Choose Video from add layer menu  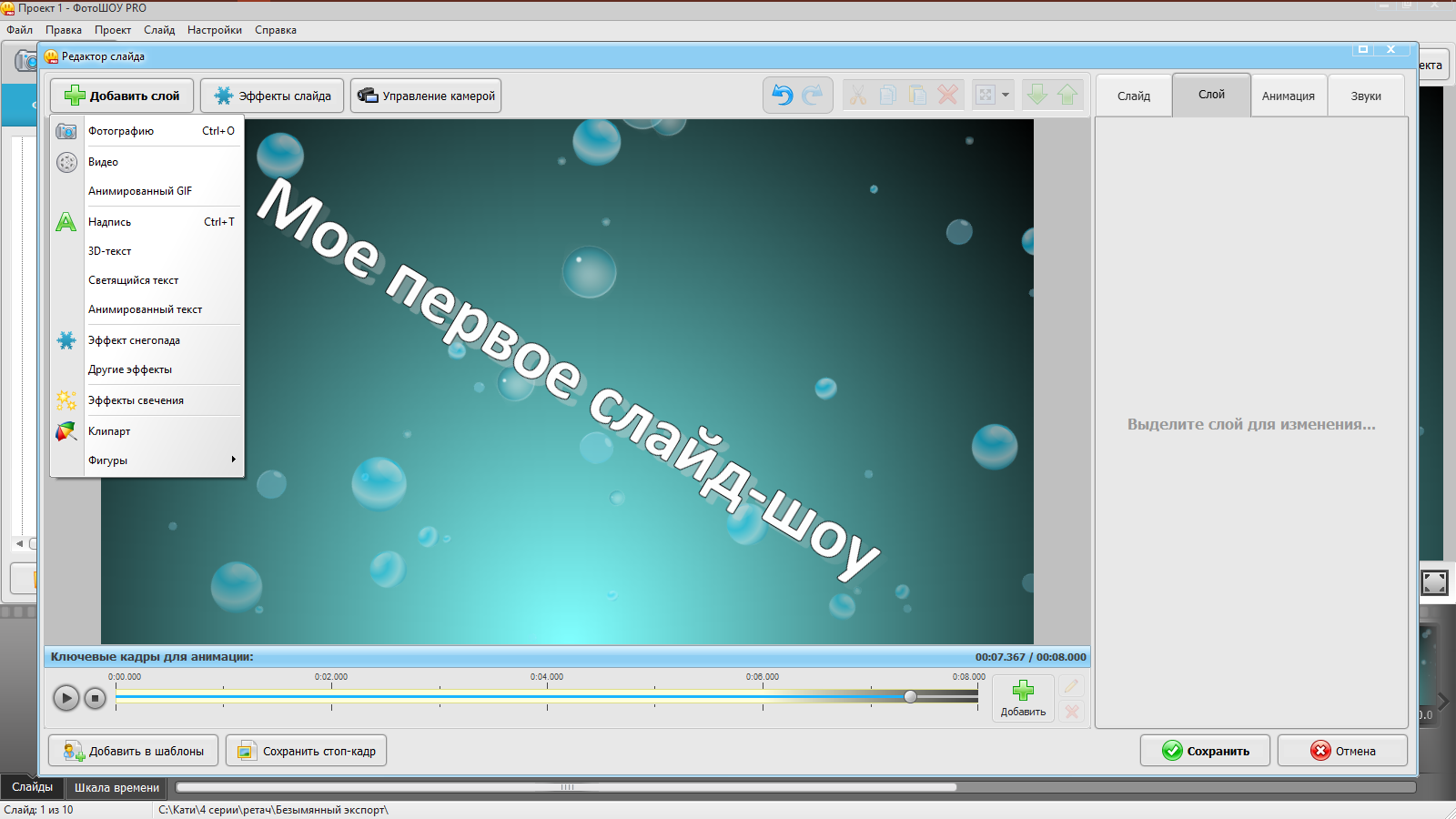pos(147,162)
